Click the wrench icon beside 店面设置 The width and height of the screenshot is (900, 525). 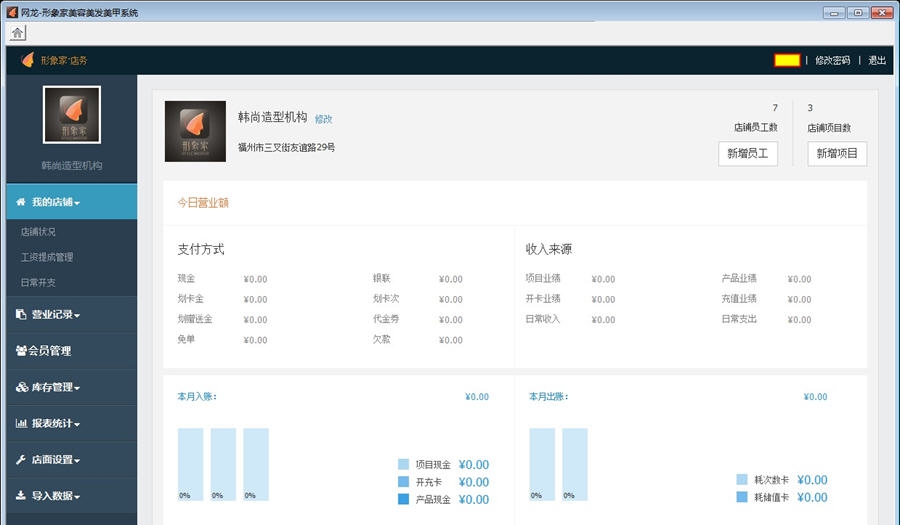(x=21, y=460)
